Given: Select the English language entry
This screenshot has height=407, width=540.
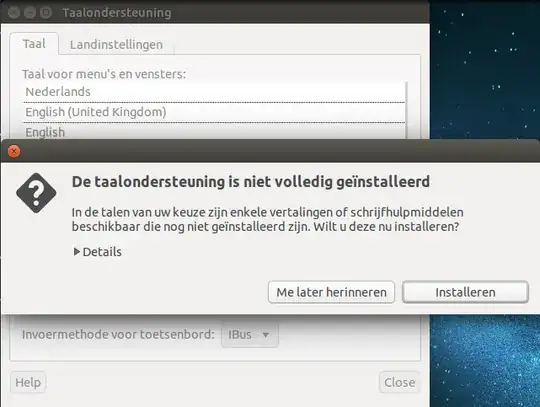Looking at the screenshot, I should pos(214,132).
